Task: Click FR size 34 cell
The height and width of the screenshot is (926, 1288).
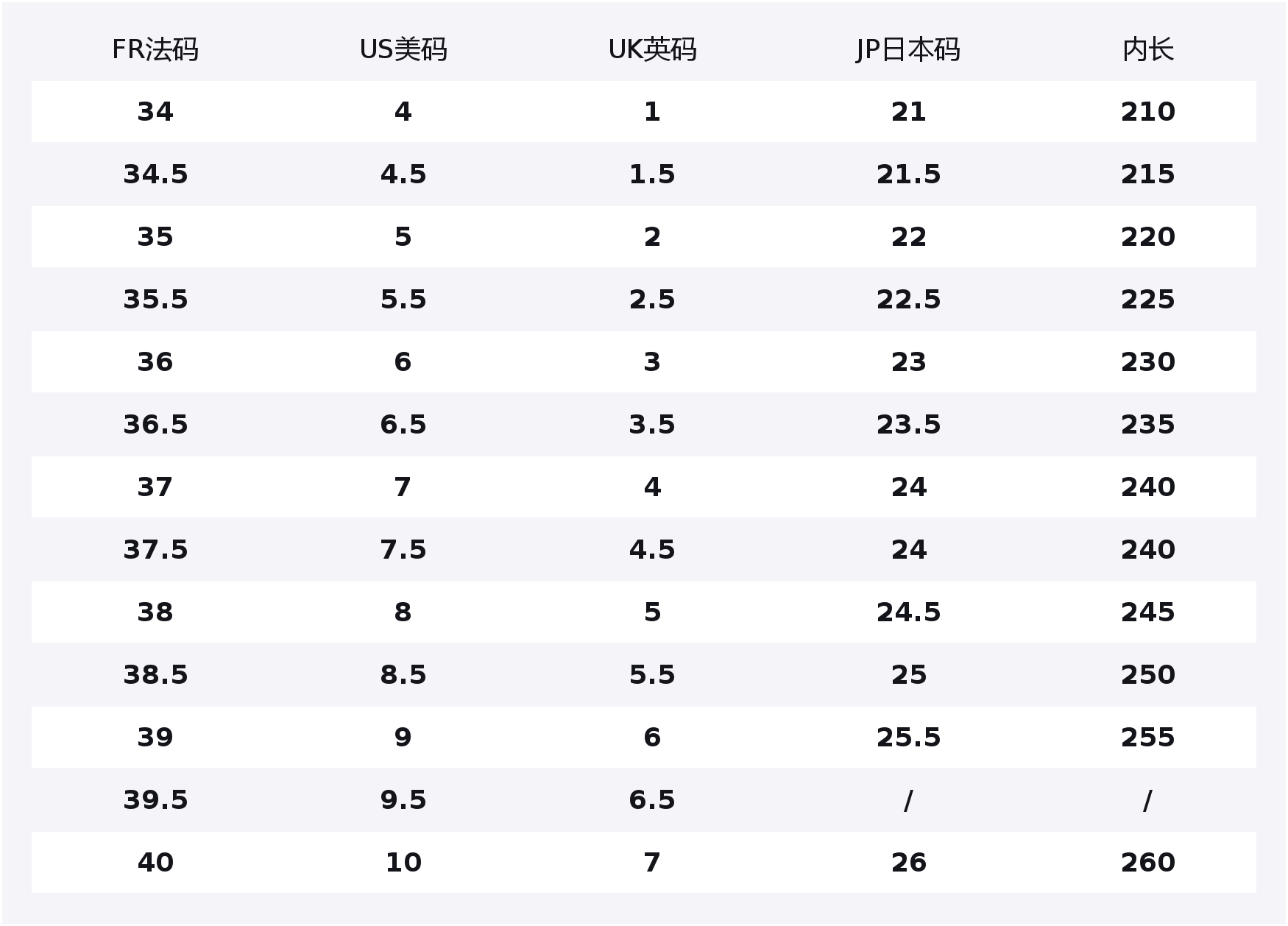Action: pos(155,112)
